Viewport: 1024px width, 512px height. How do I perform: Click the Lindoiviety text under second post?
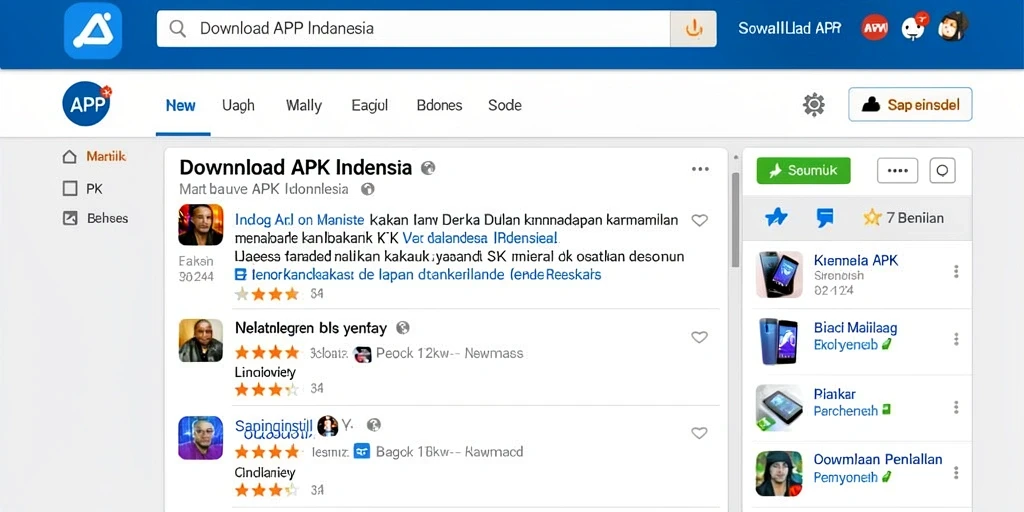pyautogui.click(x=264, y=373)
